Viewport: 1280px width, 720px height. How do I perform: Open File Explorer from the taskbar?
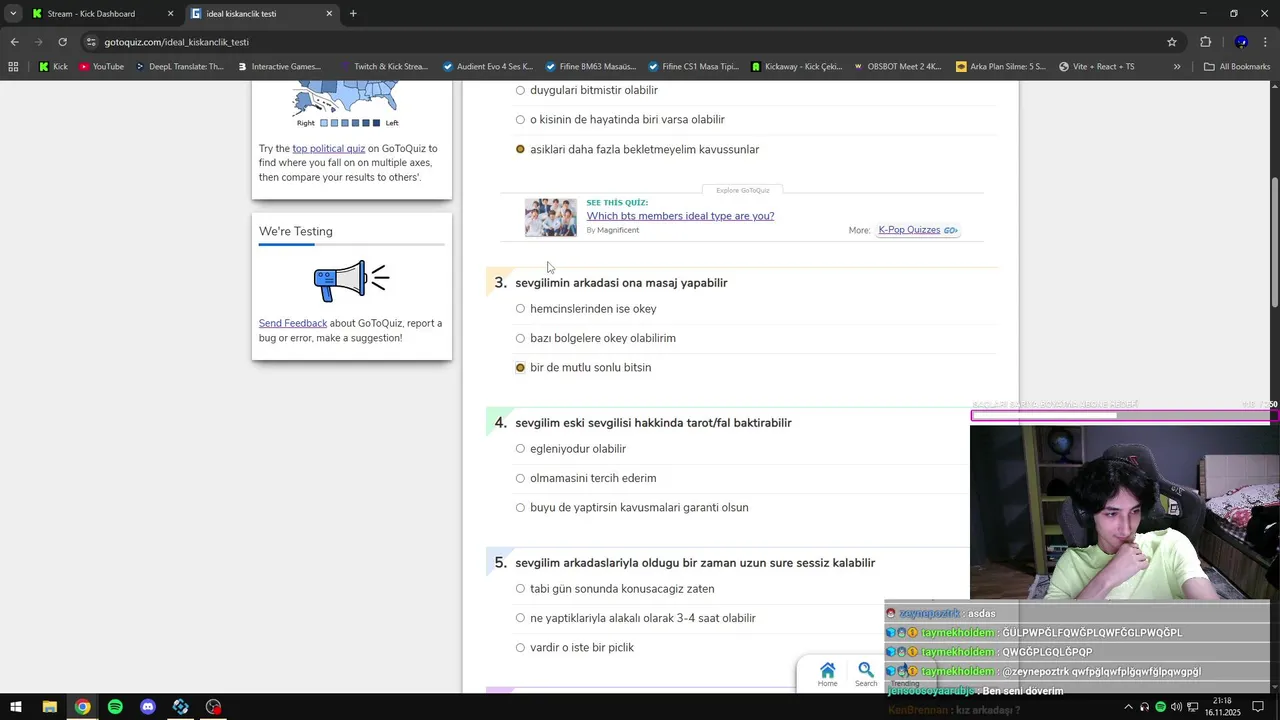point(49,707)
